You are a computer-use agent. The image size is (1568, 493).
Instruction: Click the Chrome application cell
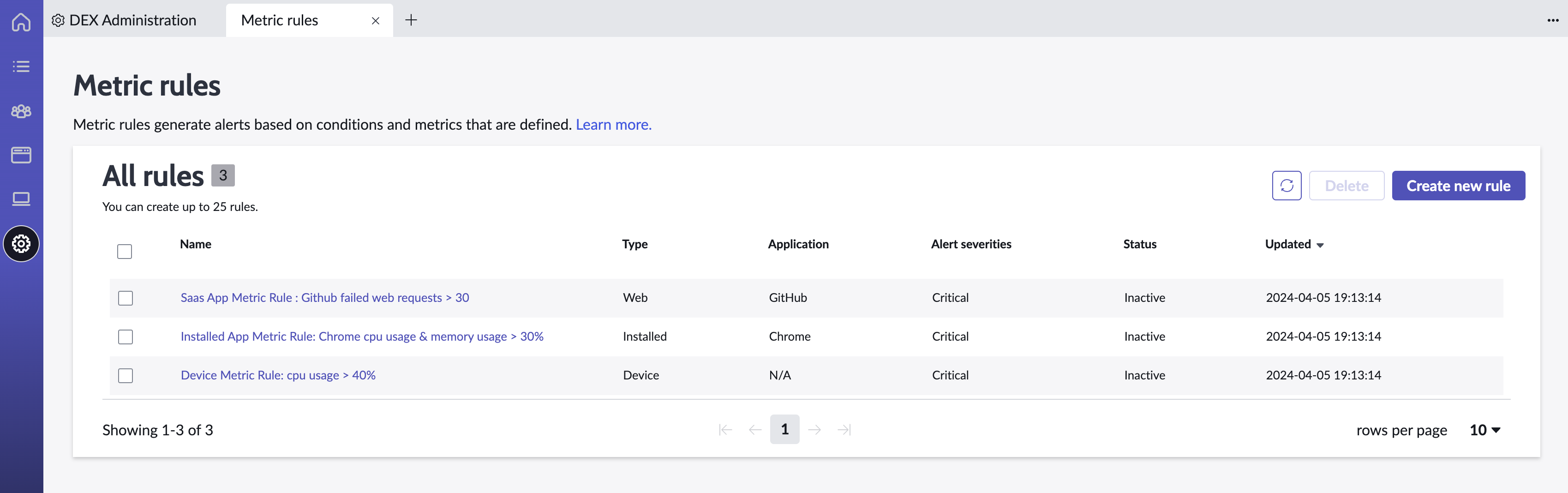click(x=790, y=337)
